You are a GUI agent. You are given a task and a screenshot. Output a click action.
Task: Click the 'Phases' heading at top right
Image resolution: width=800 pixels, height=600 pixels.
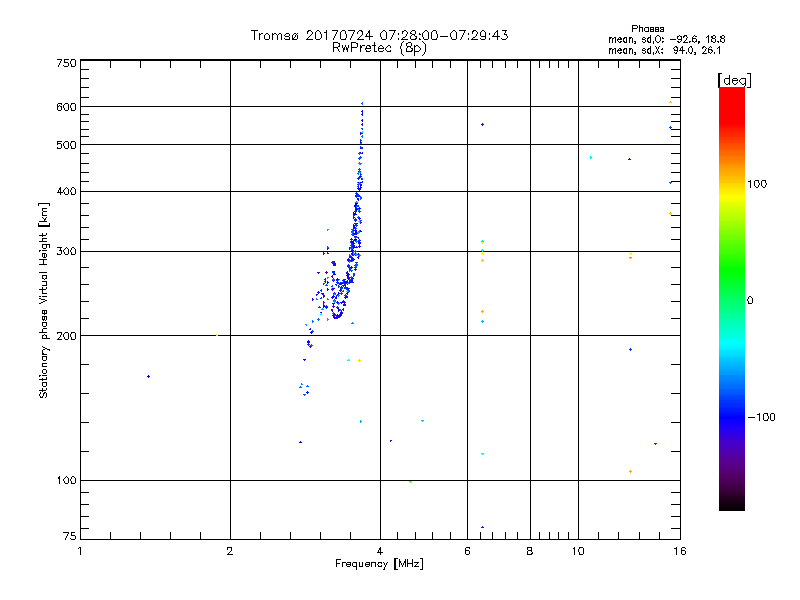(647, 29)
